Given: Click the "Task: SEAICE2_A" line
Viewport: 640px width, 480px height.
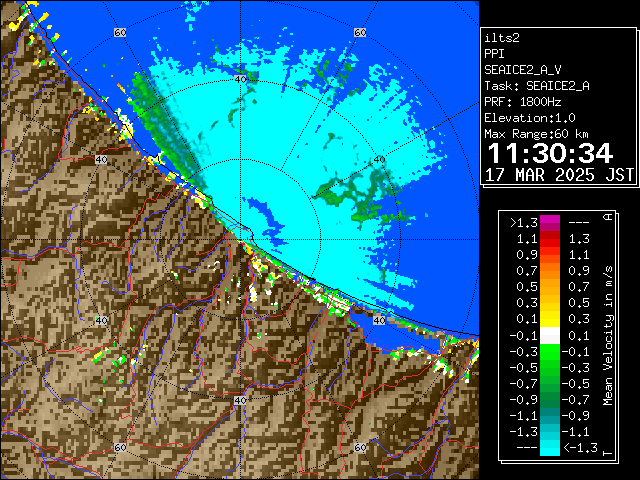Looking at the screenshot, I should pos(537,86).
